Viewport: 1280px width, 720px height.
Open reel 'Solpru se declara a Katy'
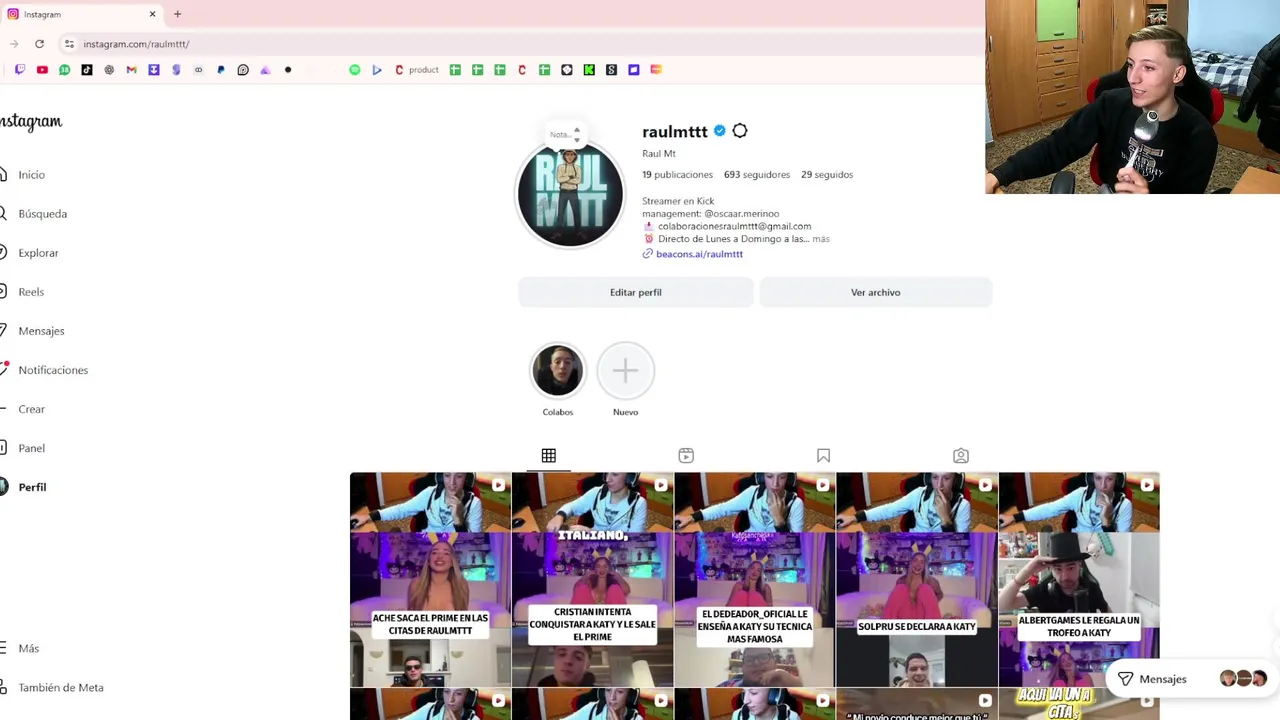(916, 579)
